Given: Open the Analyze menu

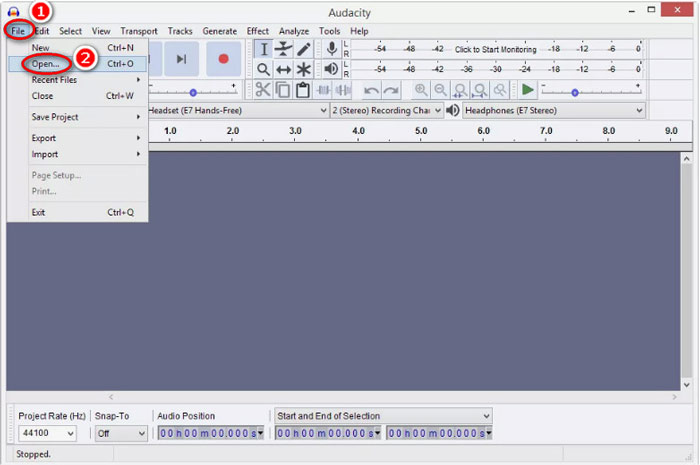Looking at the screenshot, I should (x=294, y=31).
